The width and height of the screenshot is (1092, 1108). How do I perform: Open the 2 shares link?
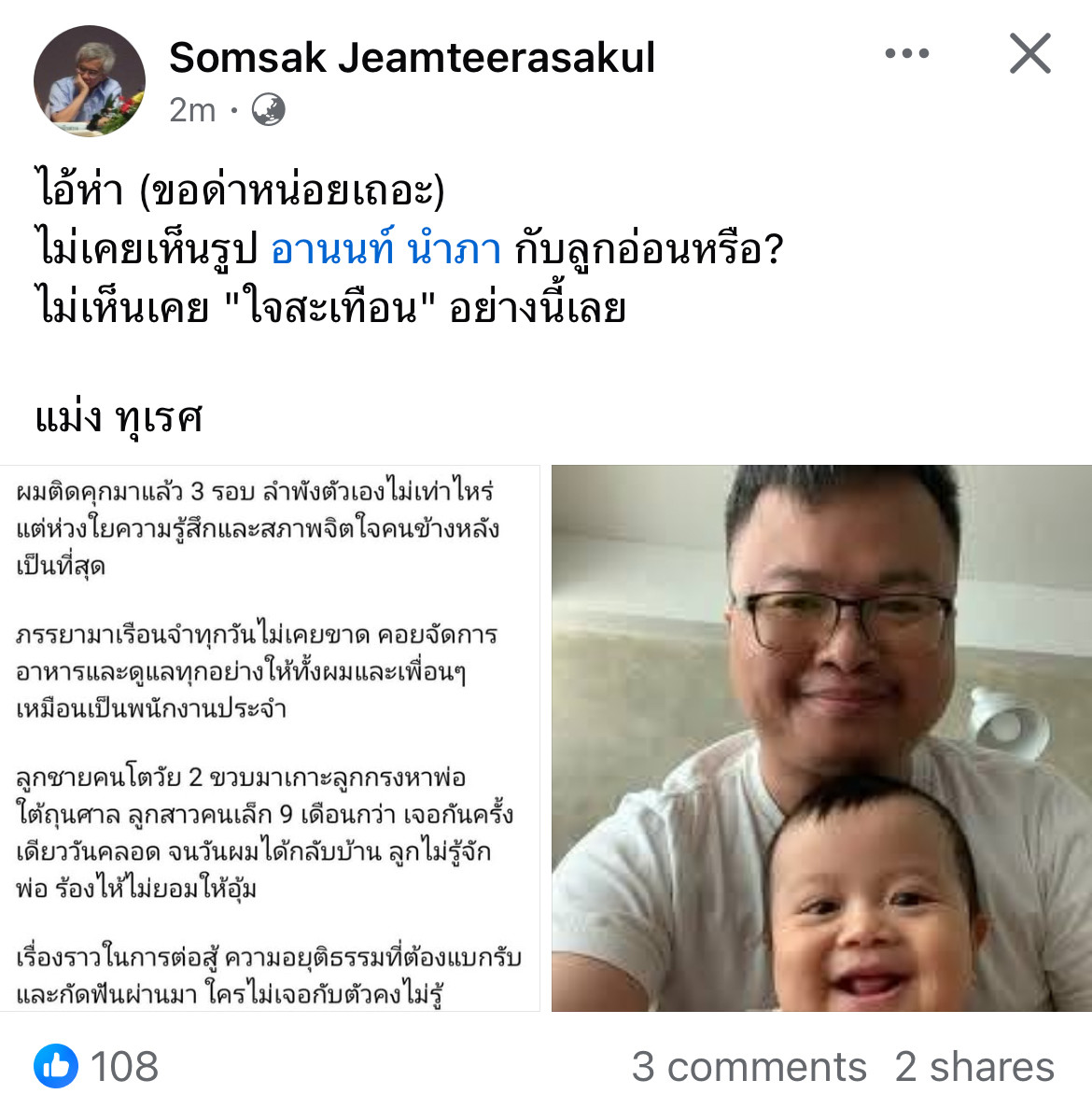pyautogui.click(x=974, y=1066)
